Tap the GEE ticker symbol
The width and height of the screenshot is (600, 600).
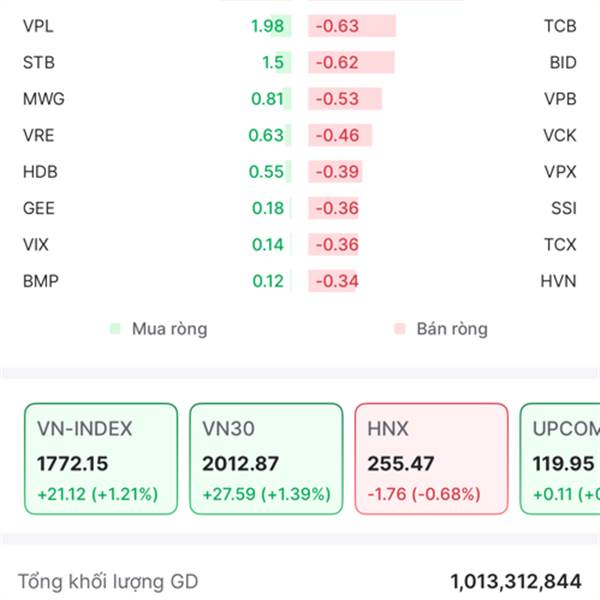click(x=38, y=208)
